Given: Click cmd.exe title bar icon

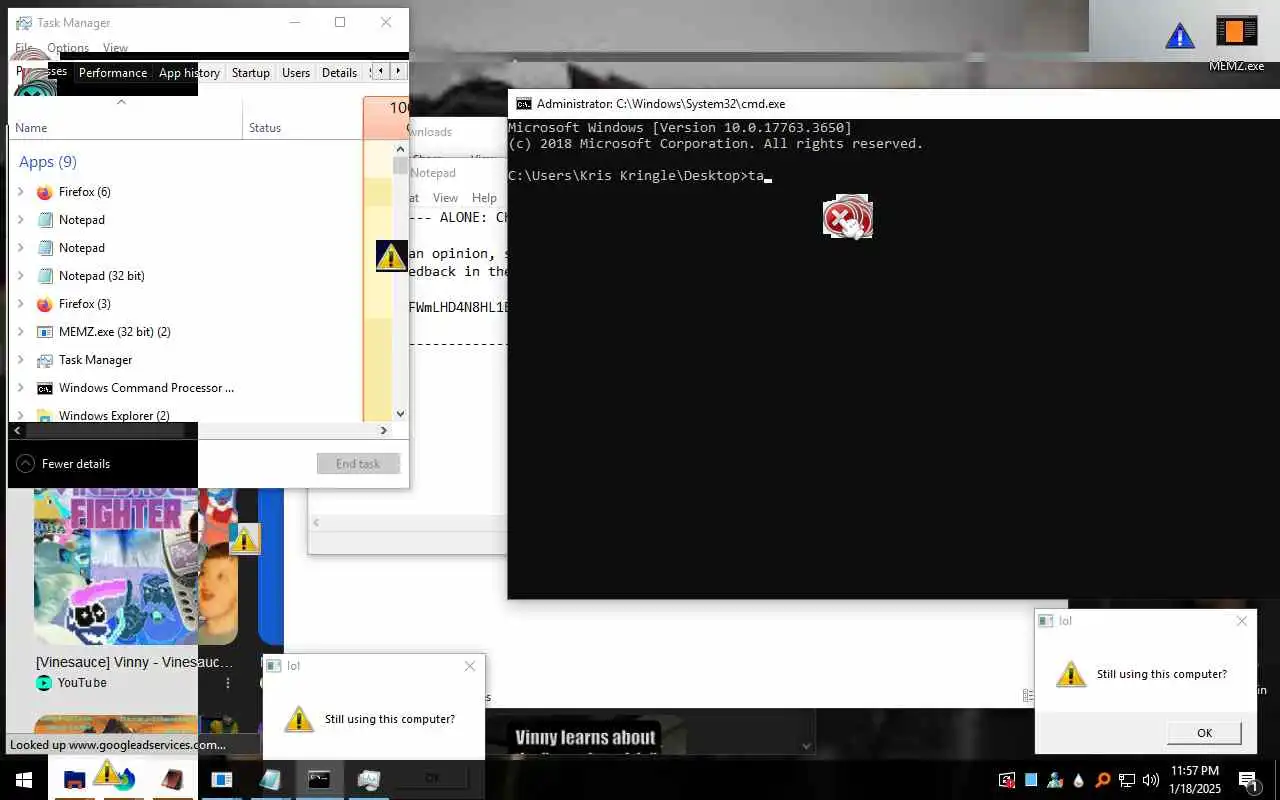Looking at the screenshot, I should (x=523, y=103).
